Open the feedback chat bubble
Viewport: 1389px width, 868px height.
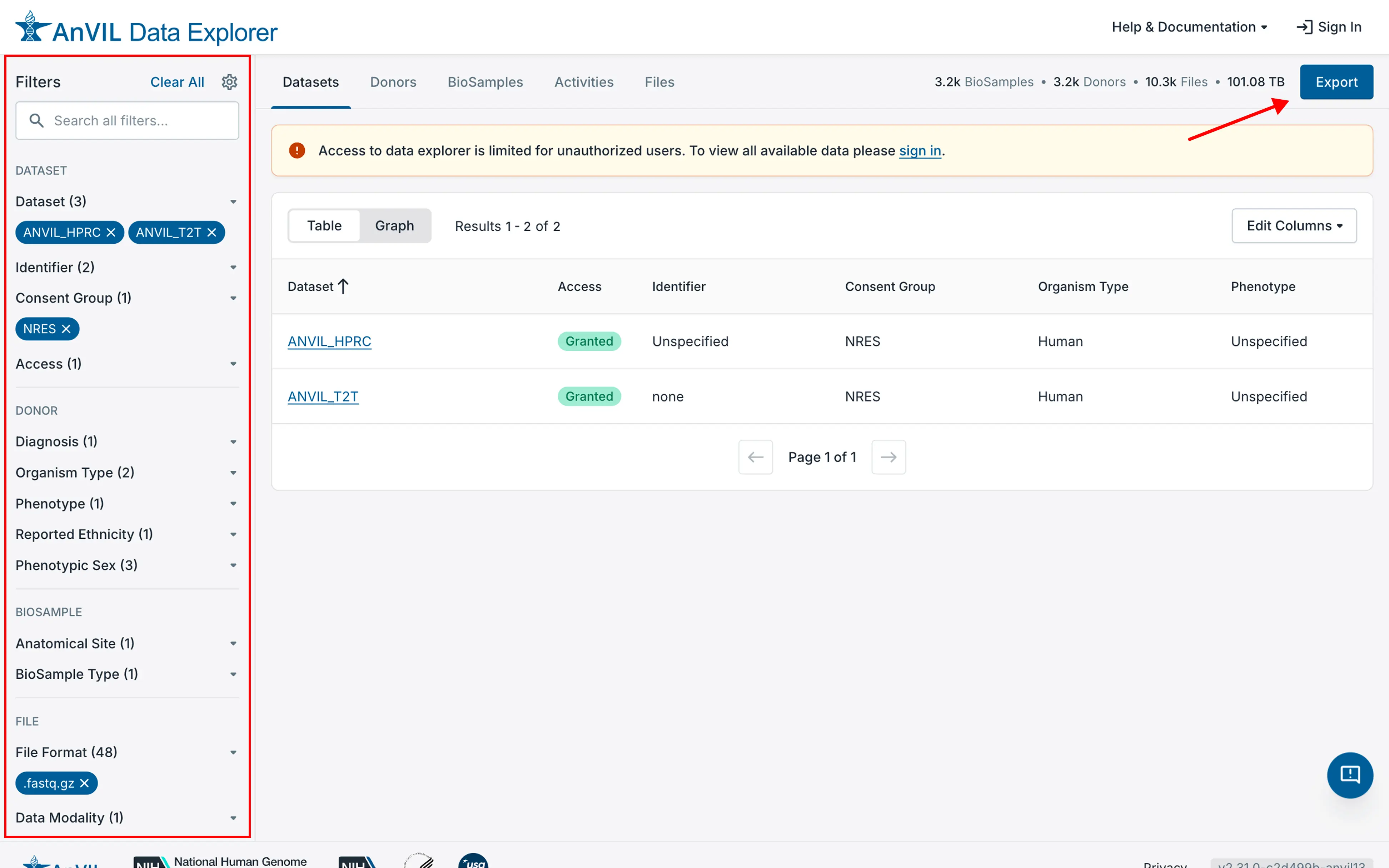point(1350,775)
